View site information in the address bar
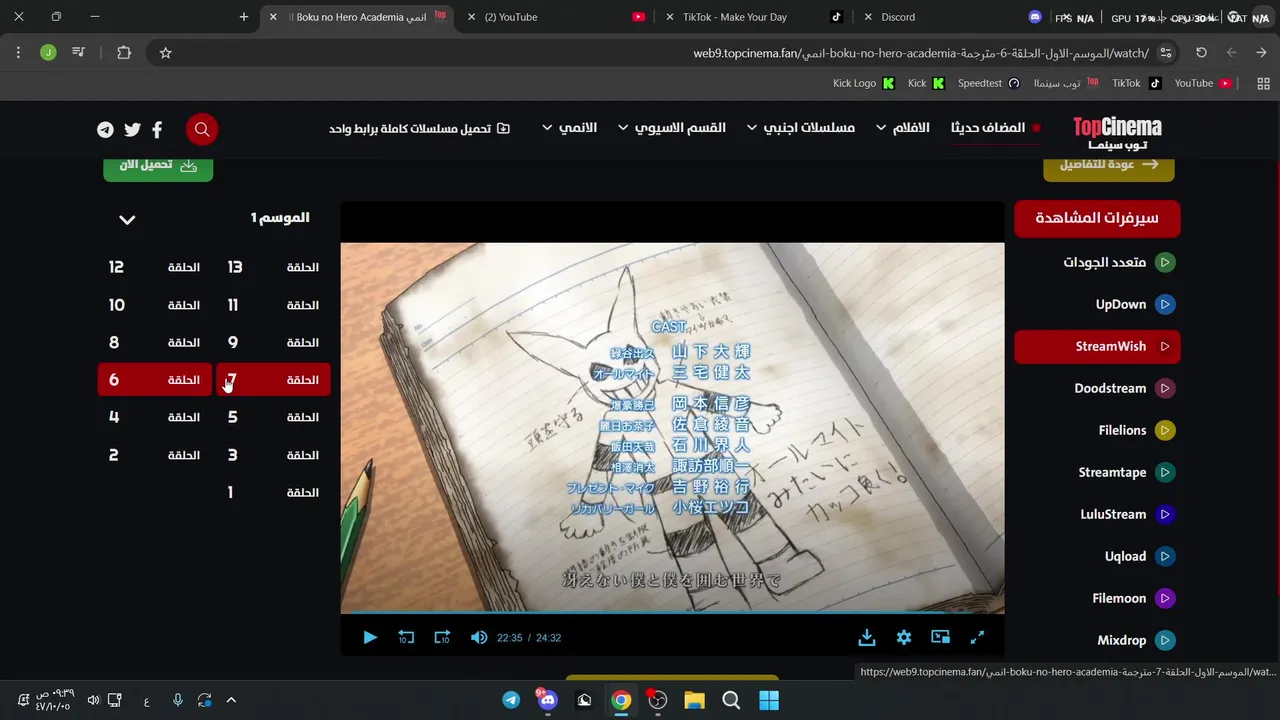The height and width of the screenshot is (720, 1280). [x=1165, y=53]
